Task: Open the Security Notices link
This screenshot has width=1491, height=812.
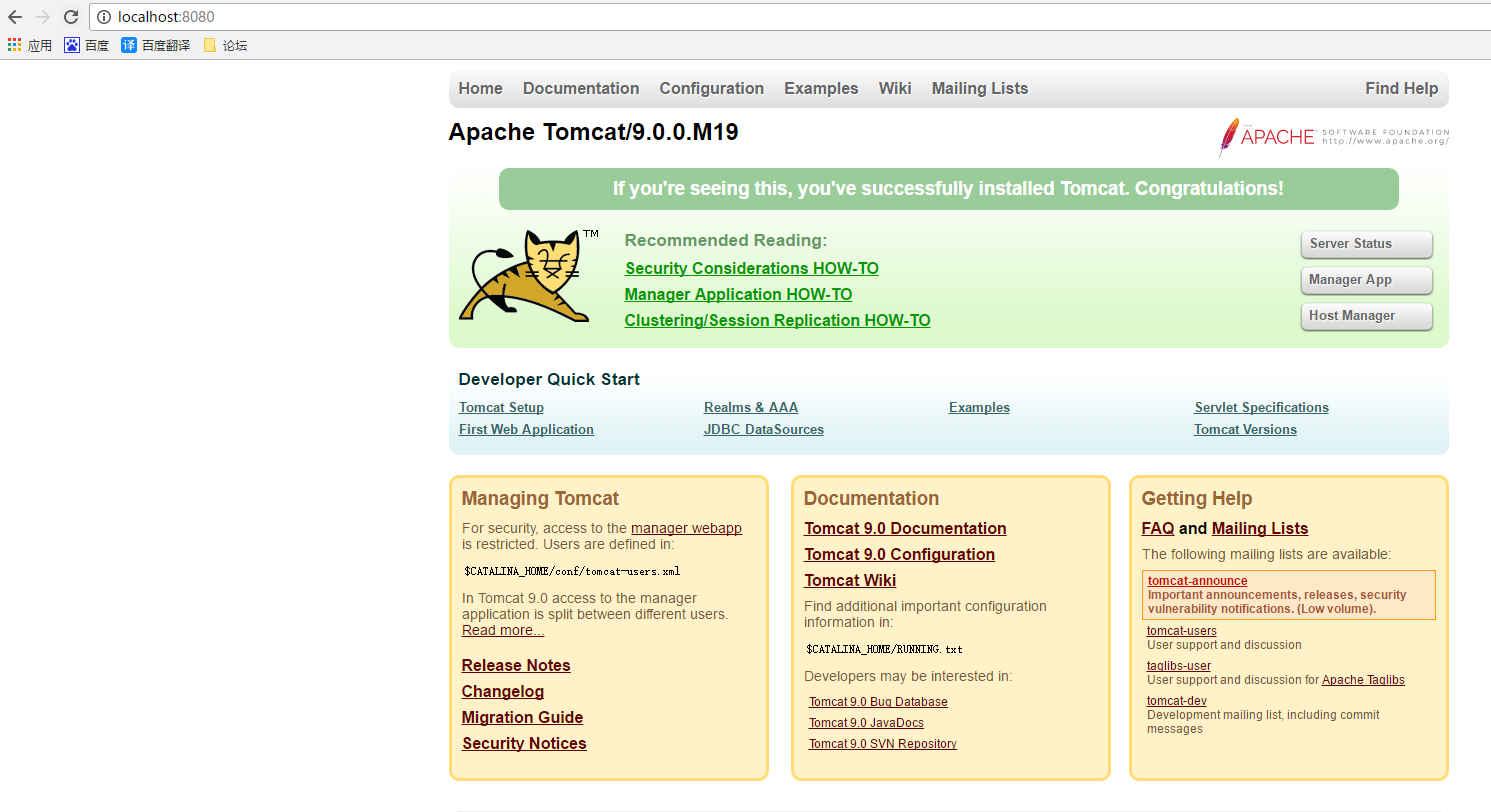Action: point(524,743)
